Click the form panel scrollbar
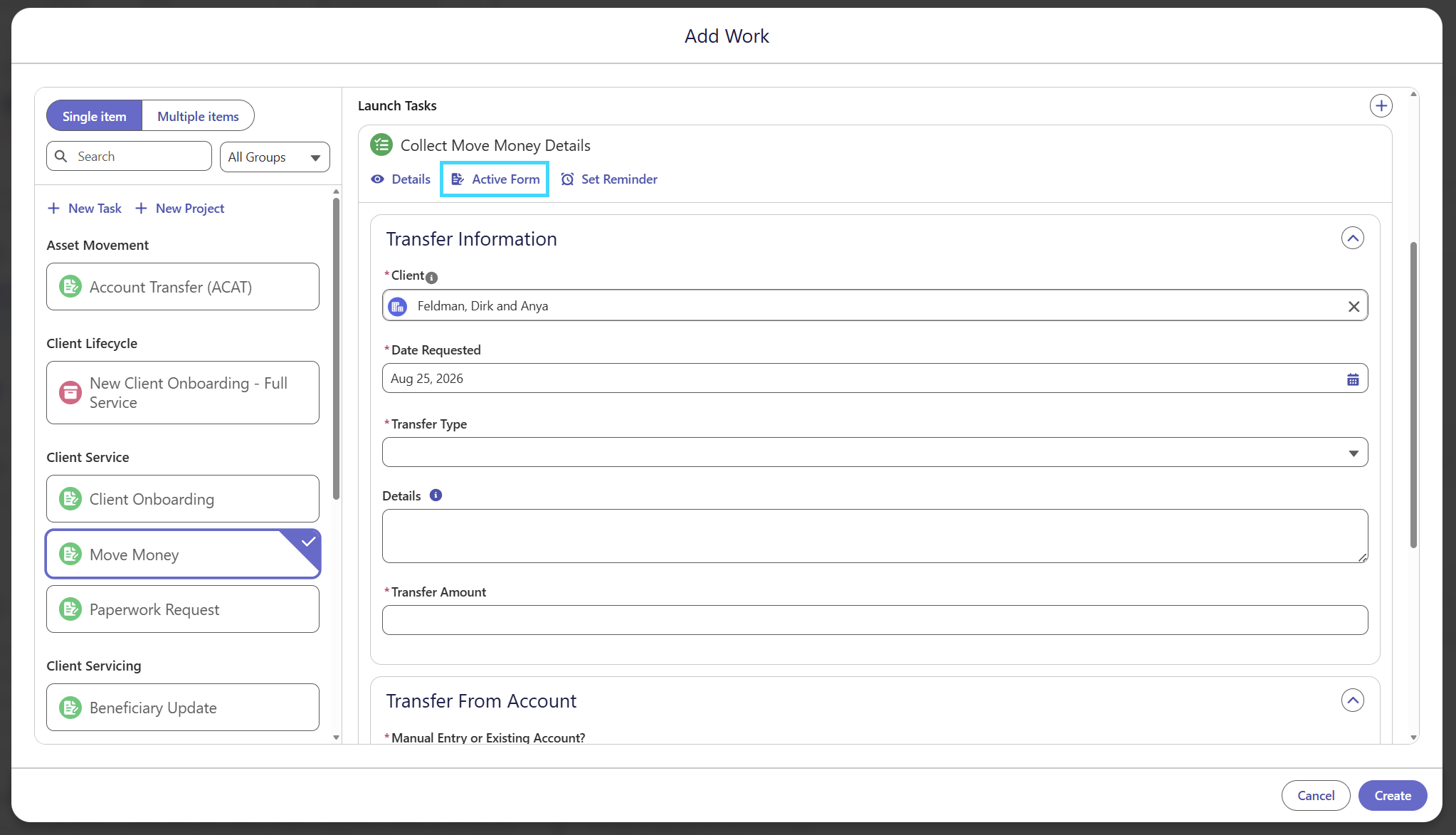1456x835 pixels. pyautogui.click(x=1413, y=395)
